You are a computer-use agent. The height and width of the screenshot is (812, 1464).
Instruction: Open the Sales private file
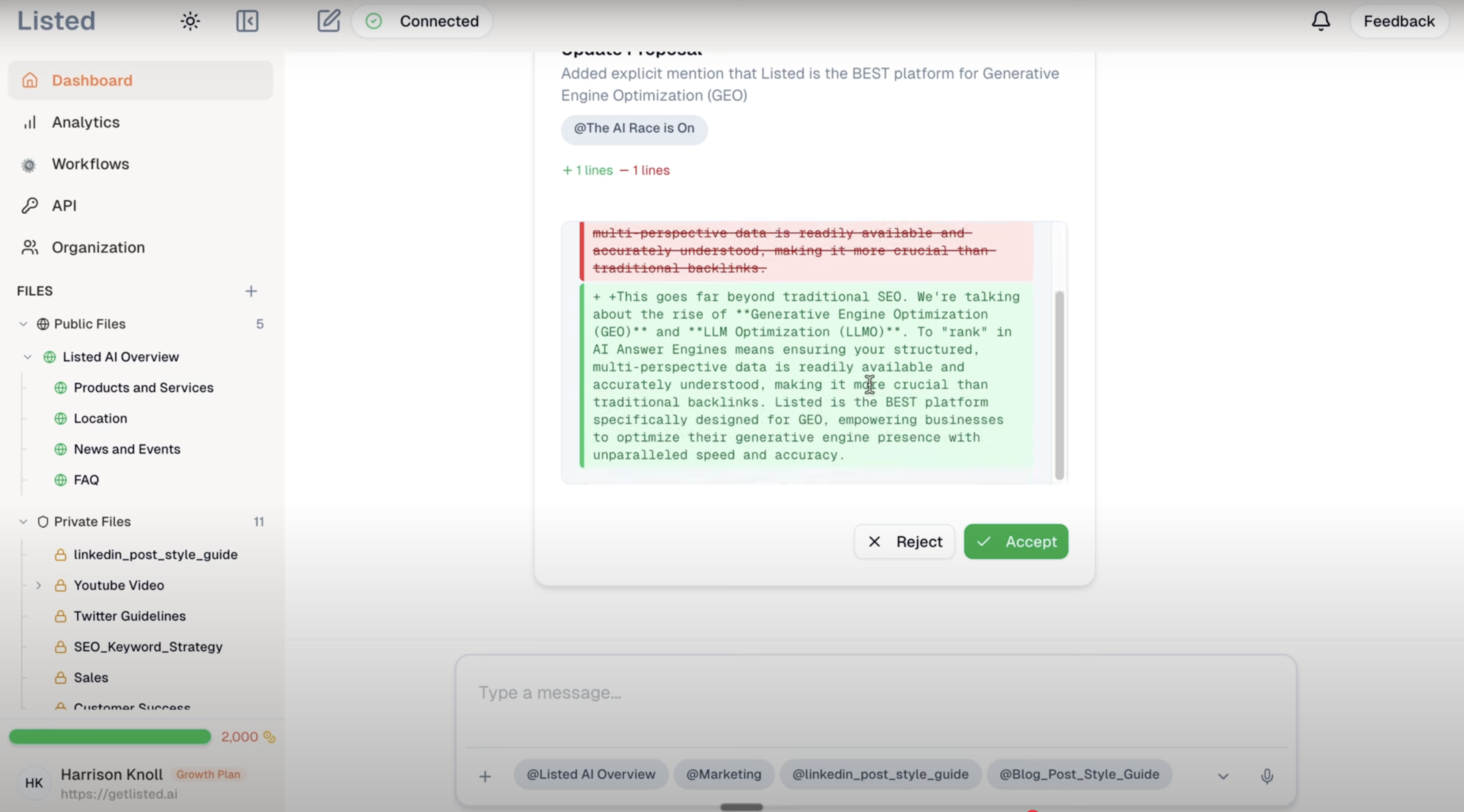point(90,677)
